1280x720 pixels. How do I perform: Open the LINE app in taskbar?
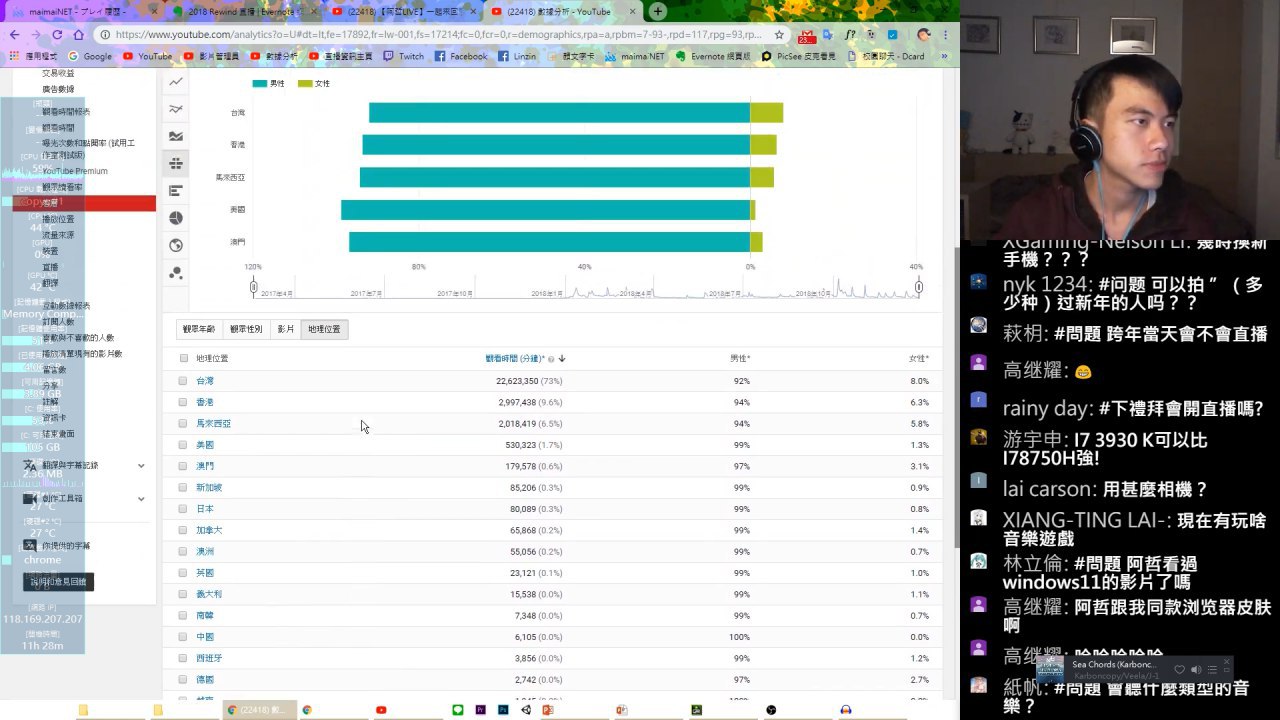(458, 710)
